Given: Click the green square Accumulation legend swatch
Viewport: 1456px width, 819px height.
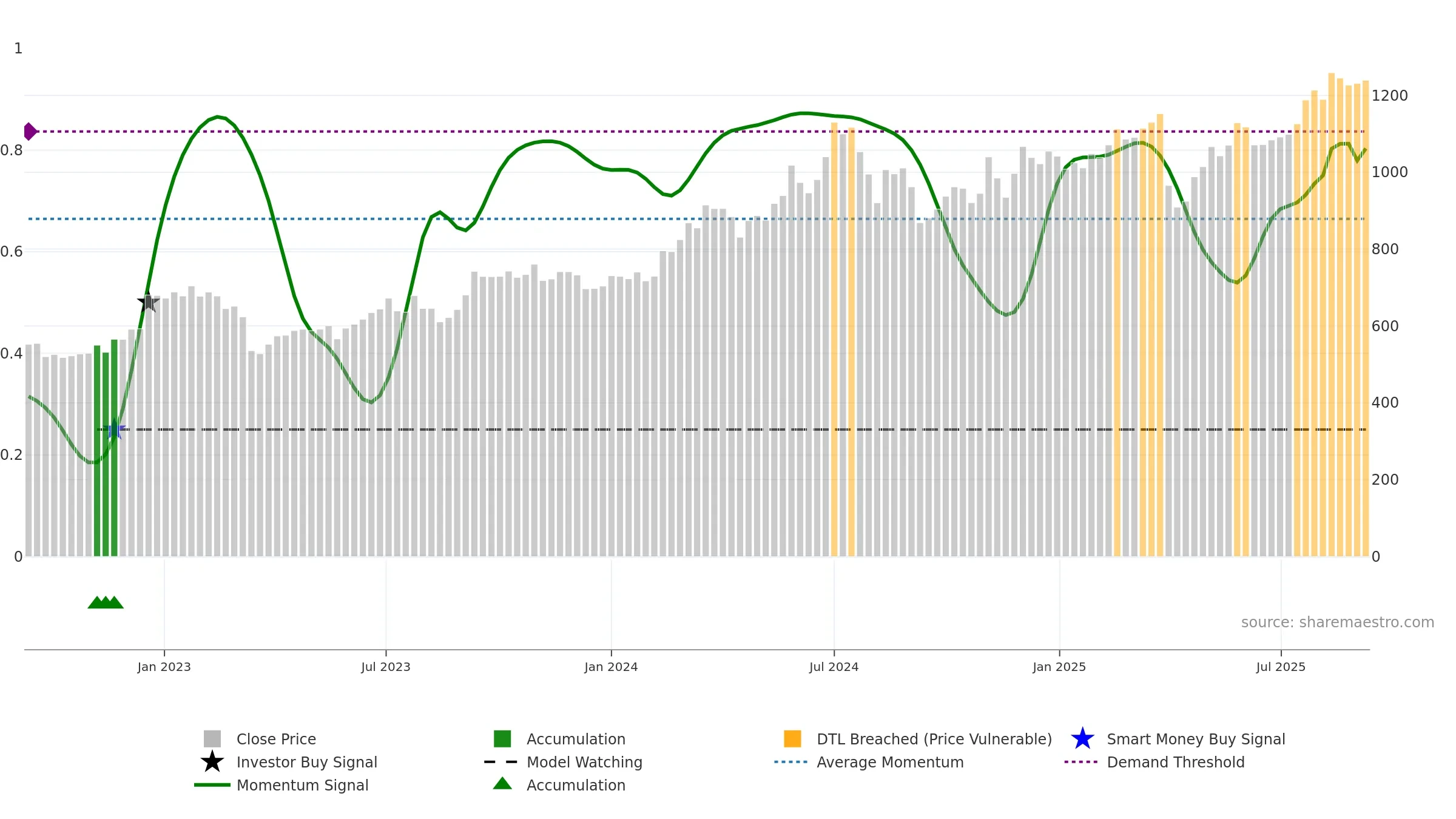Looking at the screenshot, I should coord(502,738).
